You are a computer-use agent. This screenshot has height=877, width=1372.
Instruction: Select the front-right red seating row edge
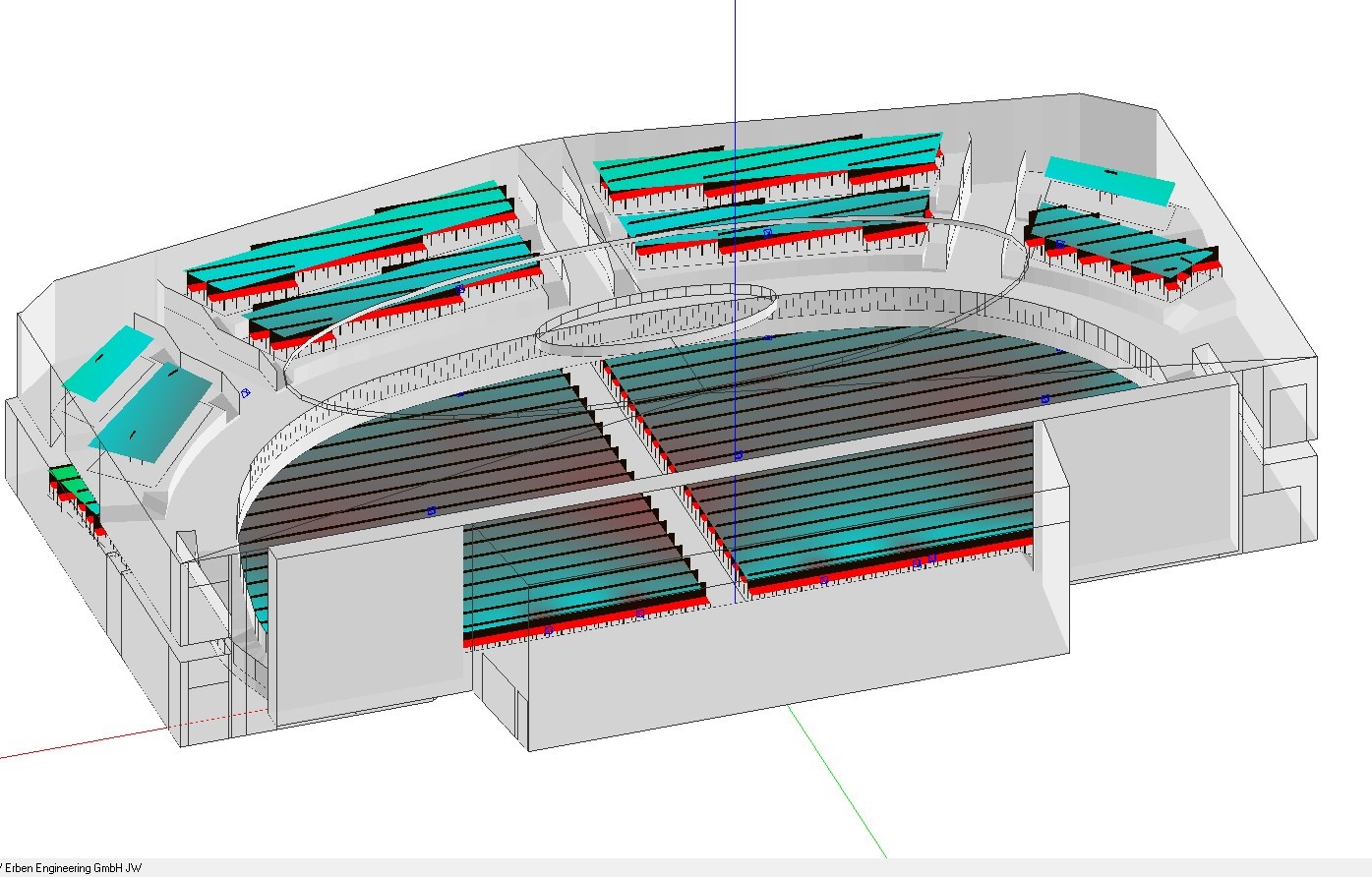pos(885,569)
